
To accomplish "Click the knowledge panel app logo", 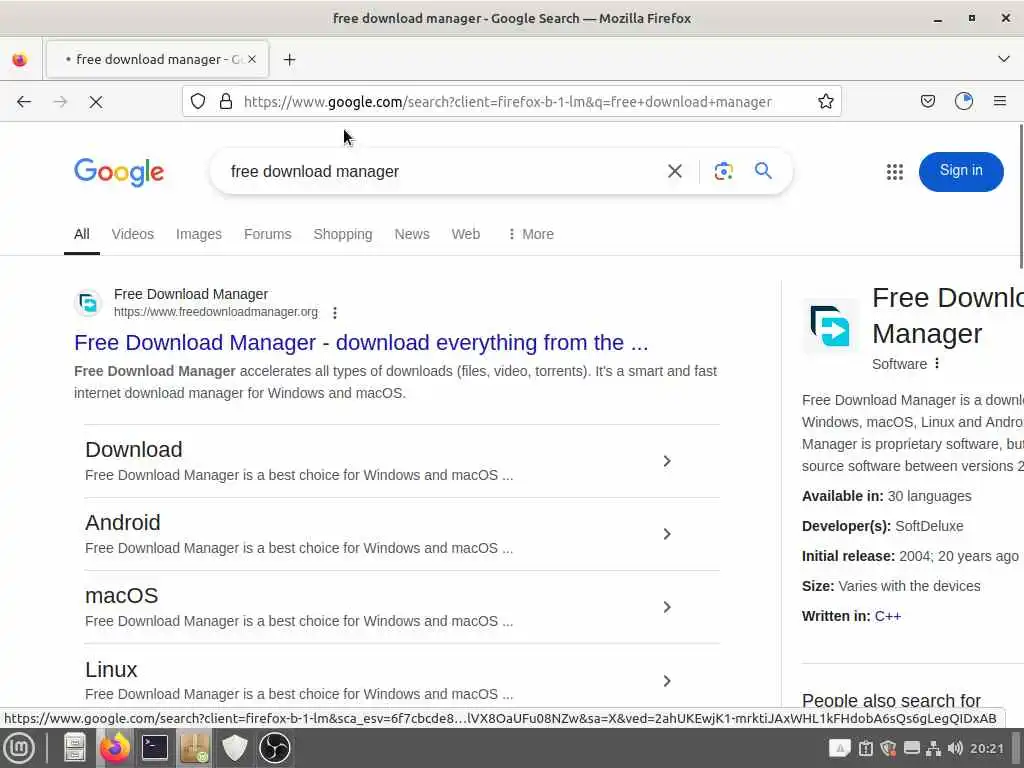I will coord(830,326).
